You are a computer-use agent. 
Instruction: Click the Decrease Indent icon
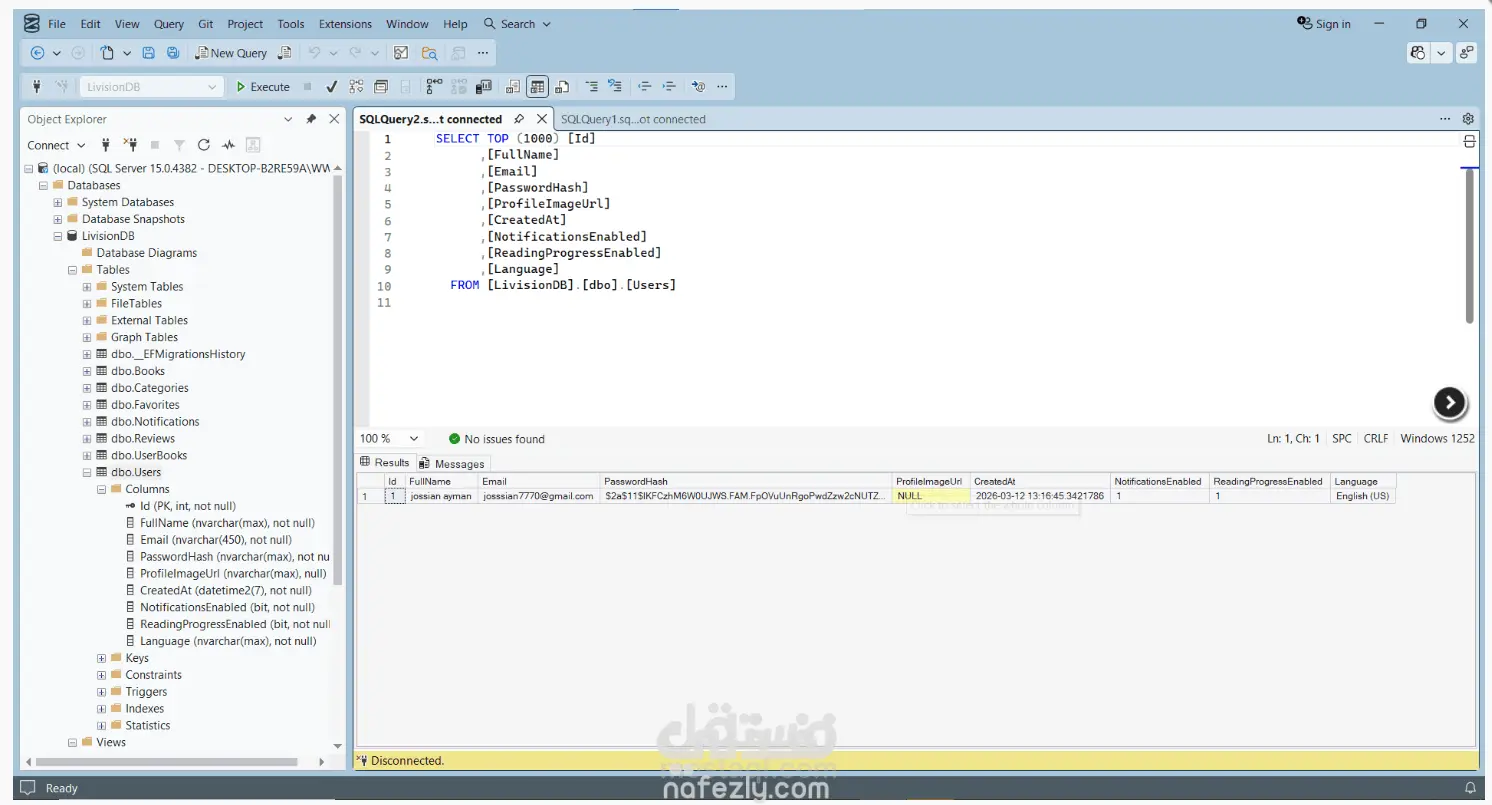click(645, 87)
